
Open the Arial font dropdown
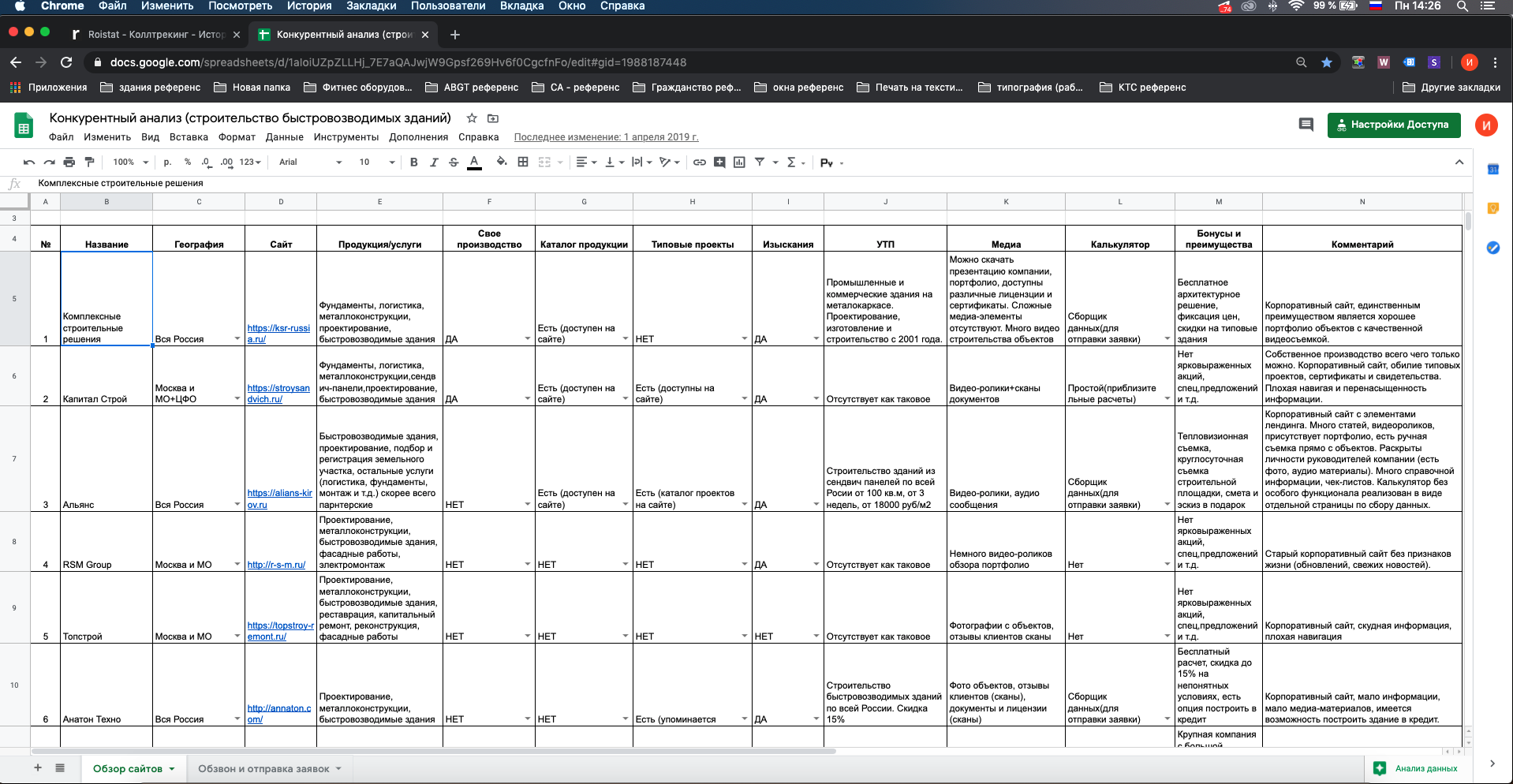(x=311, y=162)
